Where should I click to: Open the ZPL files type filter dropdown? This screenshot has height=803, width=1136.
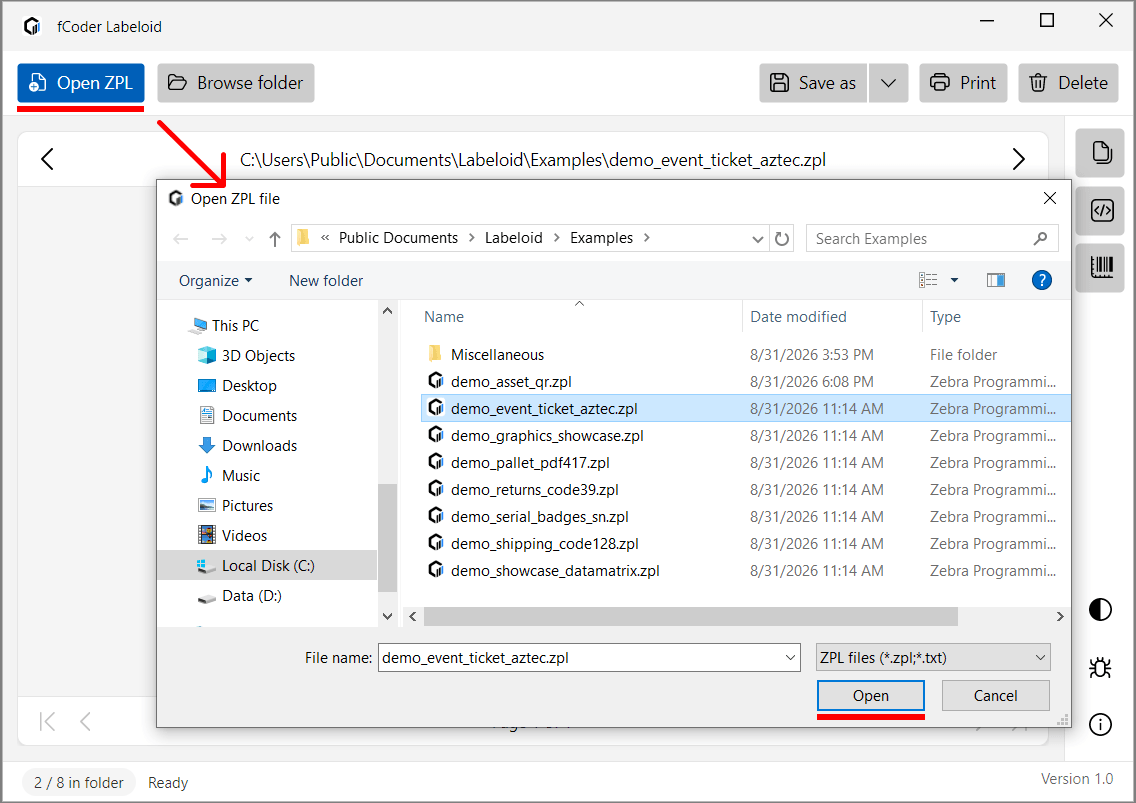point(933,657)
